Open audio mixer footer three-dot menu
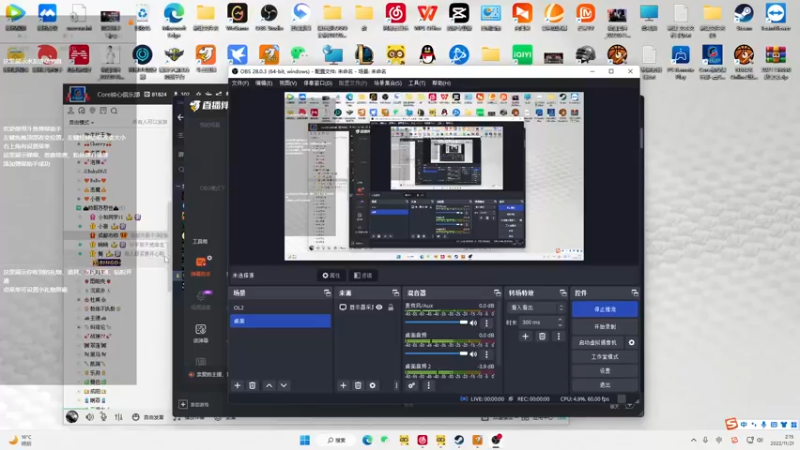 click(x=428, y=385)
